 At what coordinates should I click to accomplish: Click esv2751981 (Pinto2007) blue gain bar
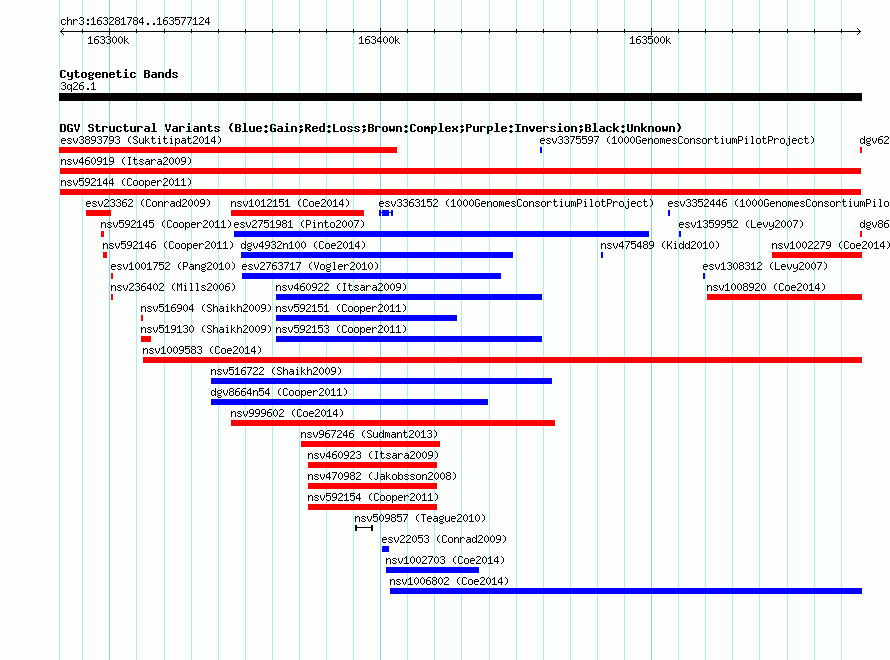[x=441, y=234]
